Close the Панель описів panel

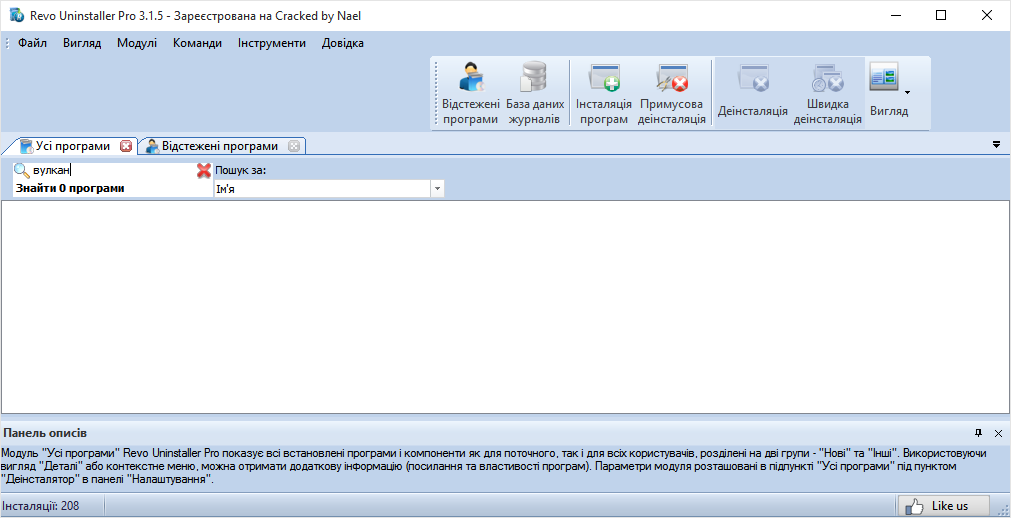click(x=998, y=433)
